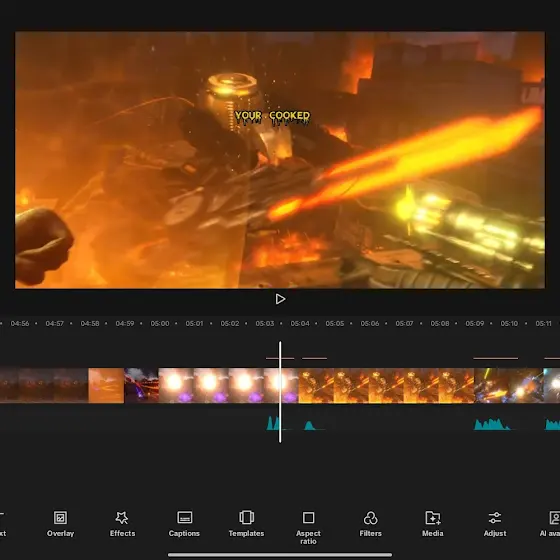Click the home indicator bar at bottom
Screen dimensions: 560x560
coord(280,555)
